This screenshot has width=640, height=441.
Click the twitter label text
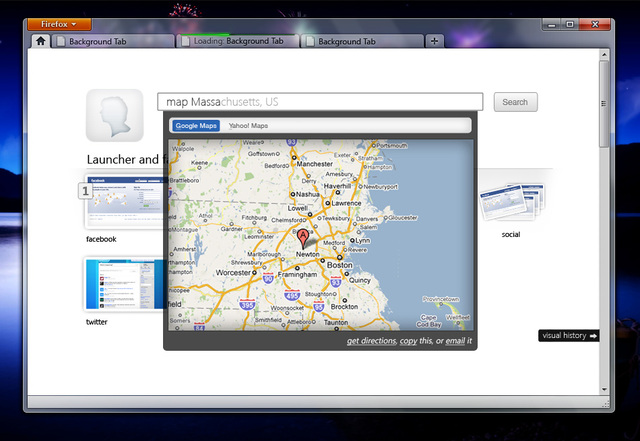pos(97,322)
